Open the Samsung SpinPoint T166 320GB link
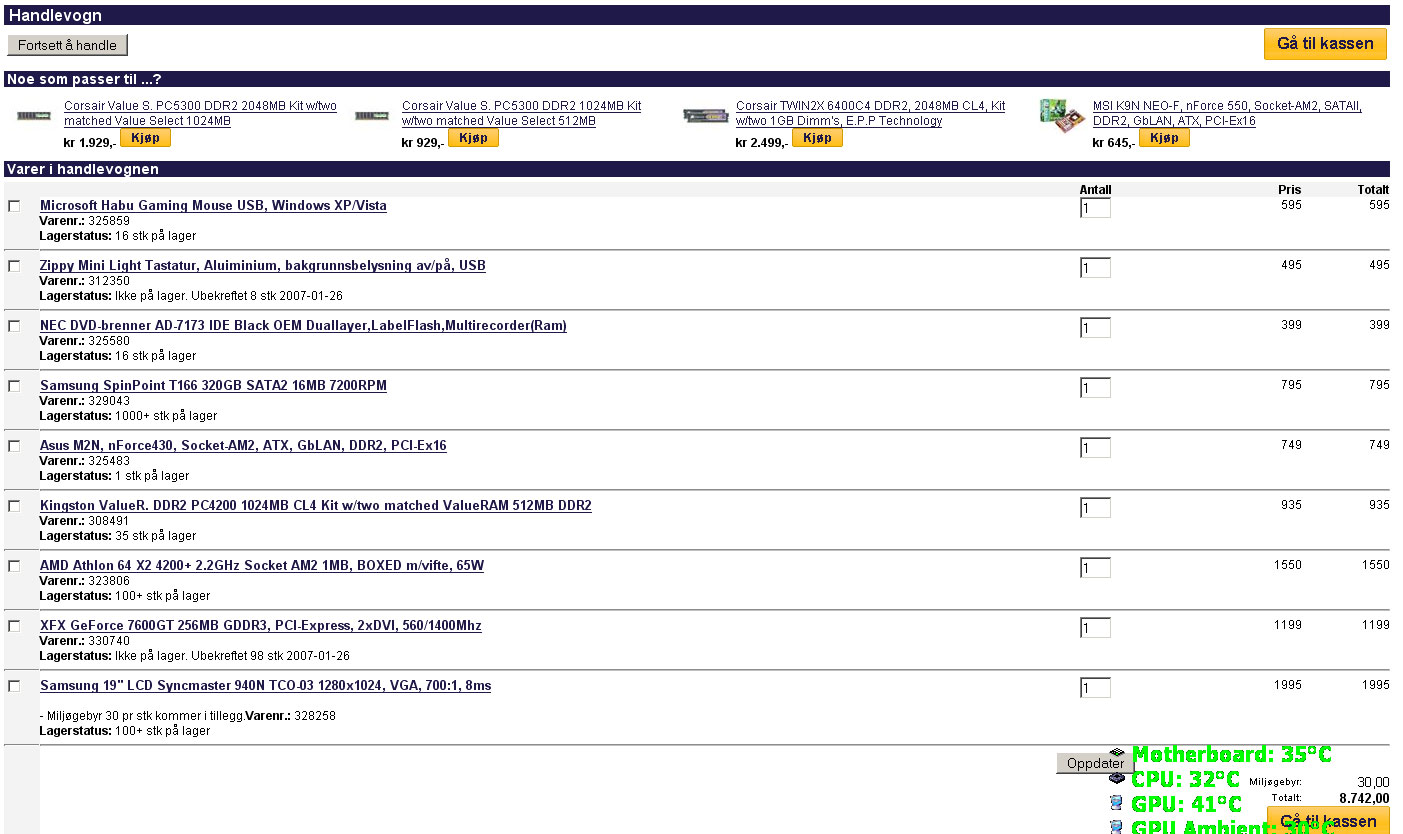Viewport: 1403px width, 834px height. [213, 386]
